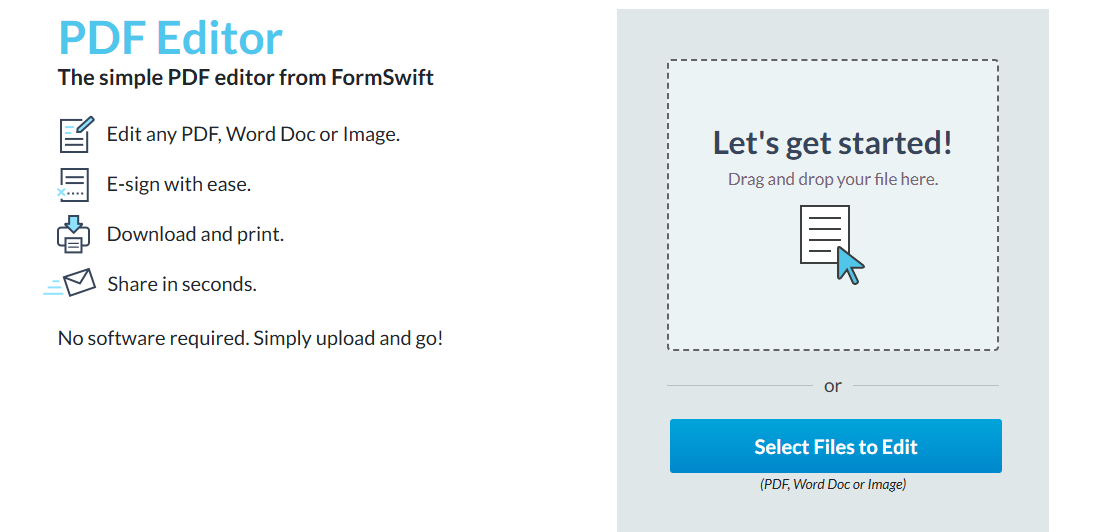Click the Let's get started heading
1106x532 pixels.
(x=832, y=143)
